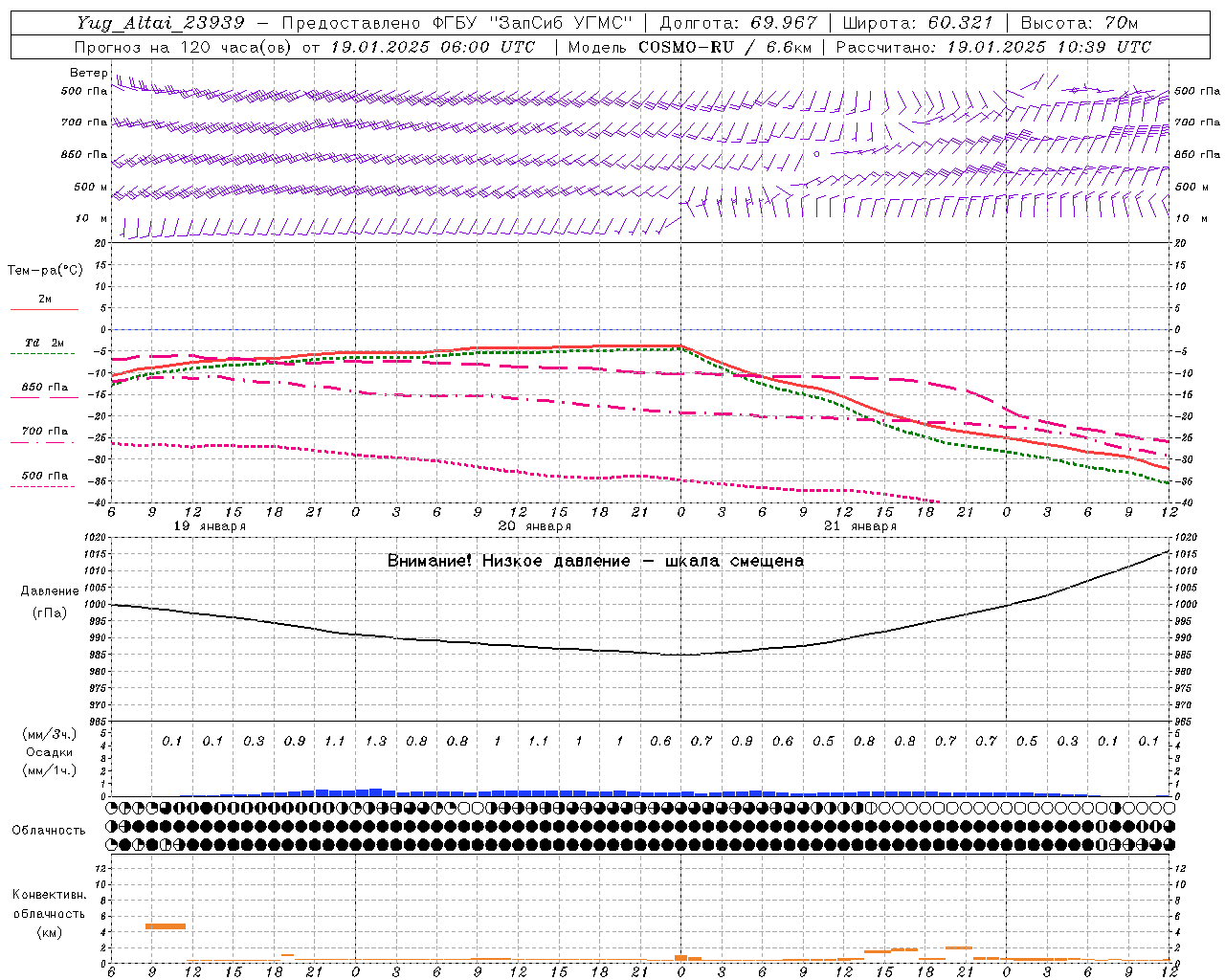Image resolution: width=1225 pixels, height=980 pixels.
Task: Click the 10 м wind level label on left
Action: 91,218
